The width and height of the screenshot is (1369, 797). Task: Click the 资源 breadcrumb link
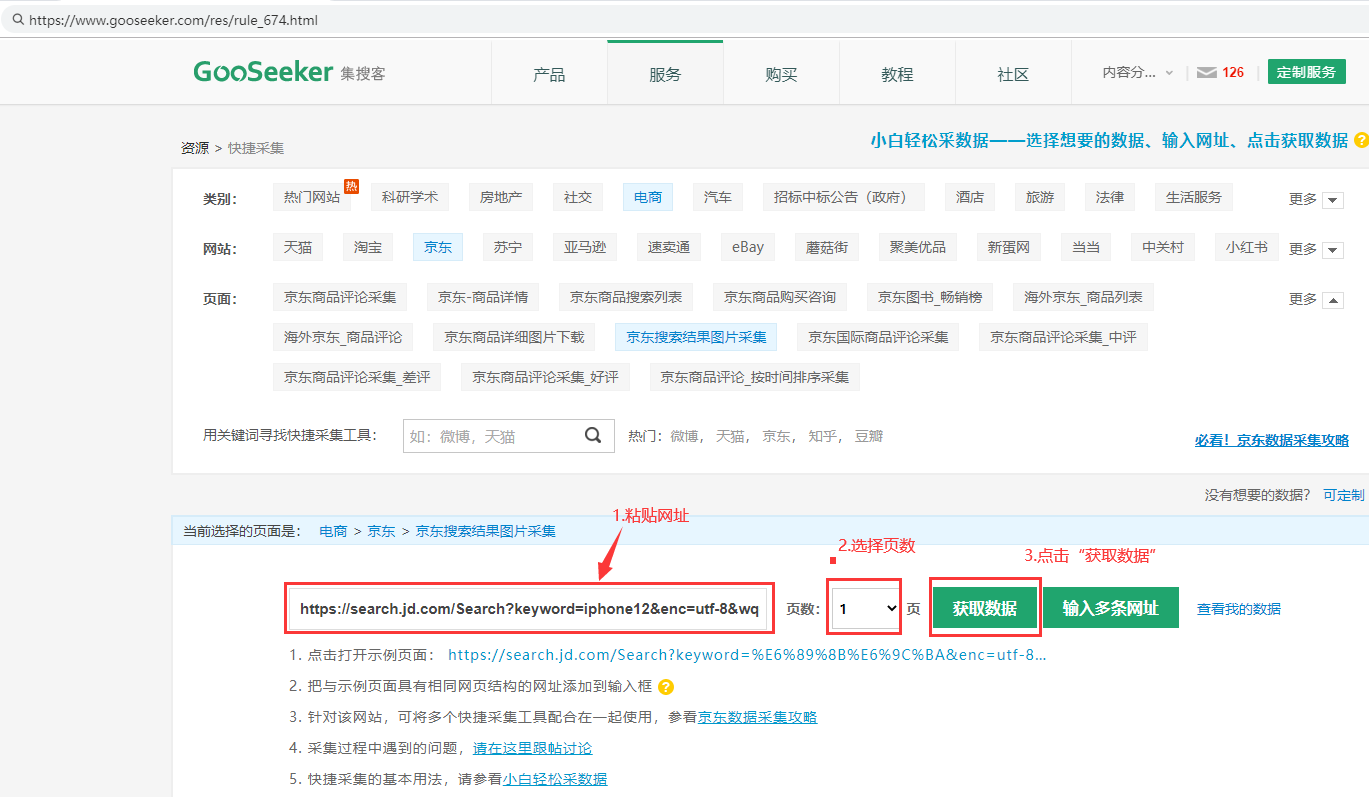click(195, 148)
